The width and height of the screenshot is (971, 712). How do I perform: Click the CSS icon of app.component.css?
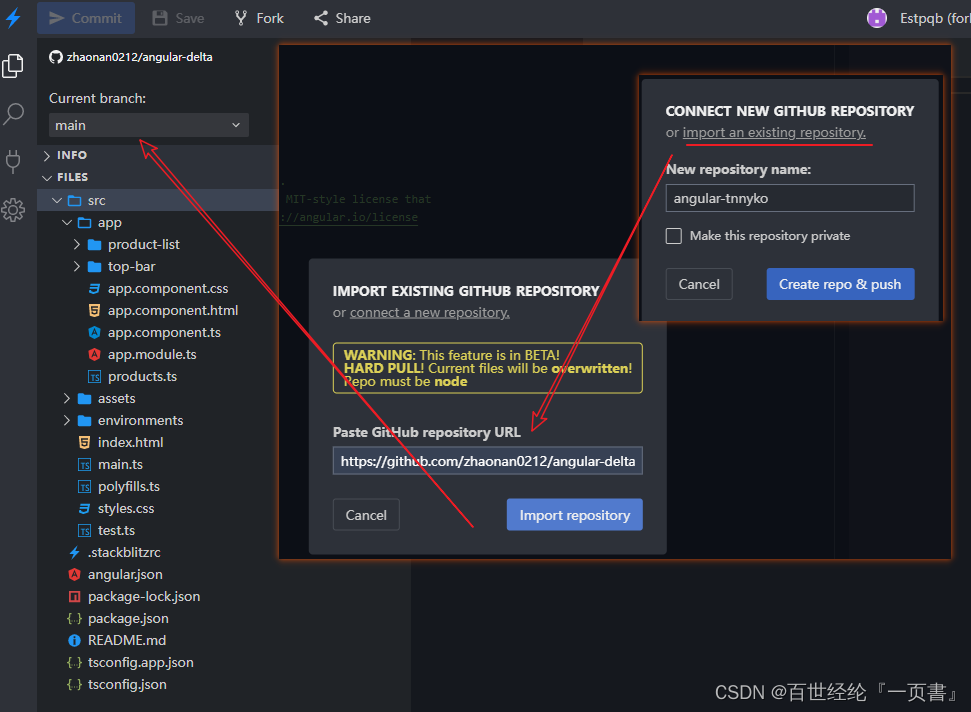click(94, 289)
